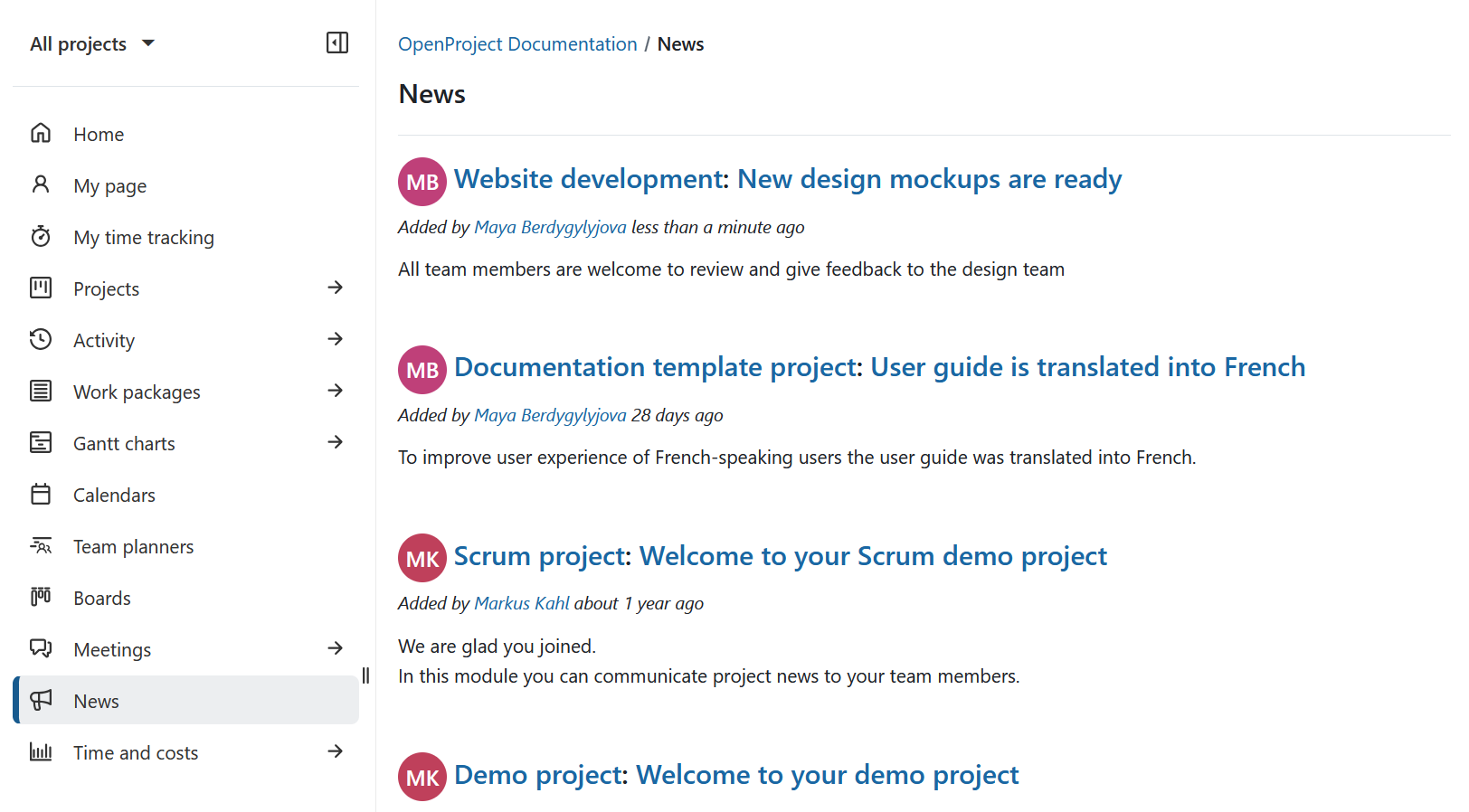This screenshot has width=1469, height=812.
Task: Click the Gantt charts icon in sidebar
Action: coord(41,443)
